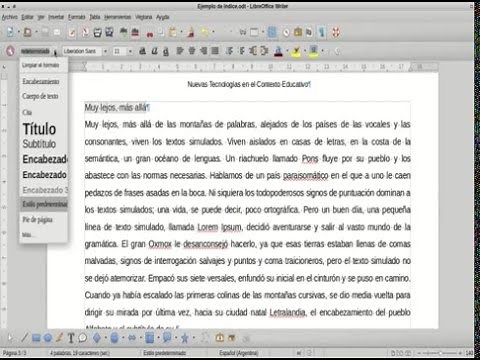
Task: Expand the Stars shapes arrow
Action: click(193, 338)
